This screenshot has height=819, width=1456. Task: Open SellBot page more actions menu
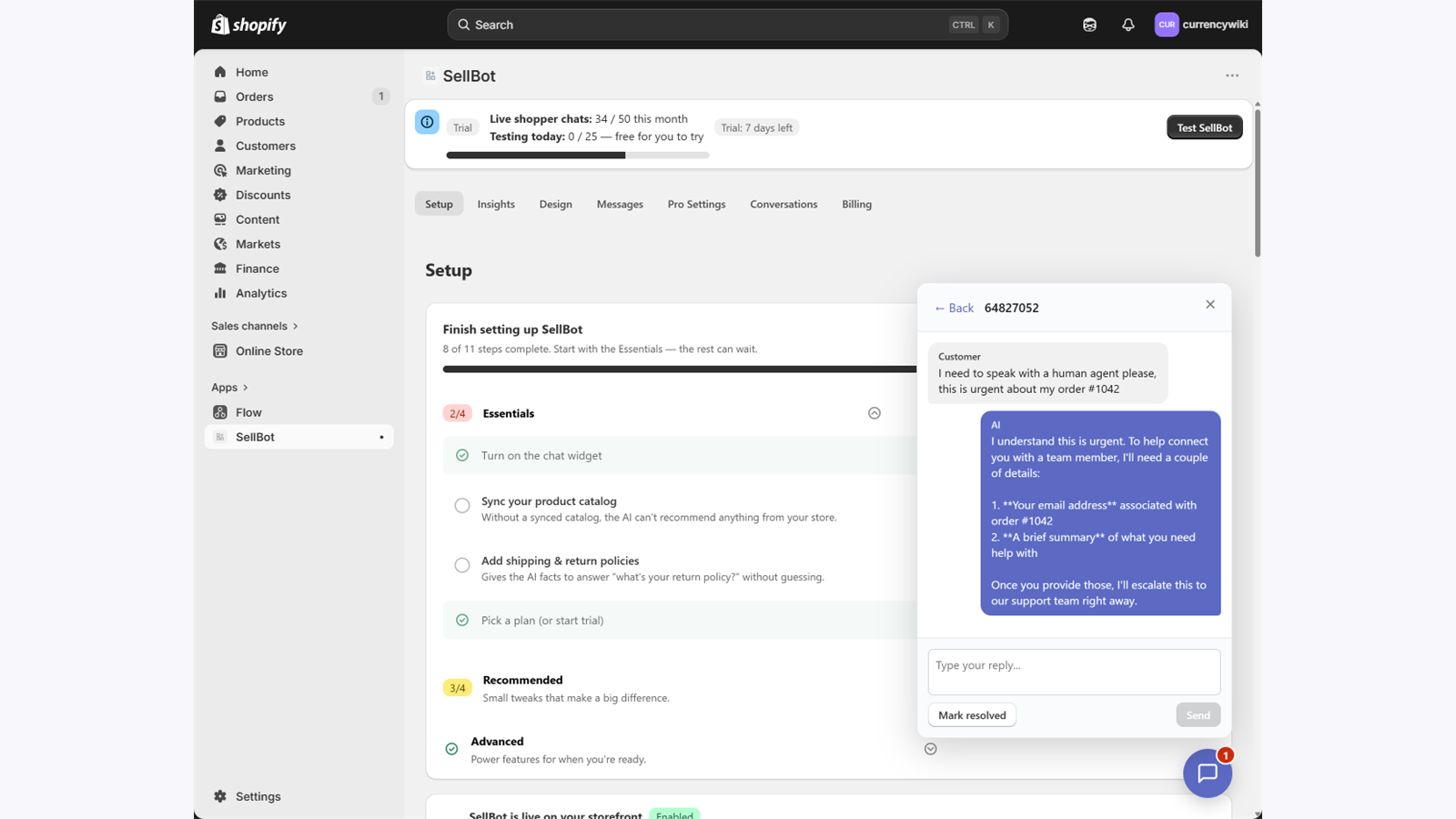(1232, 76)
